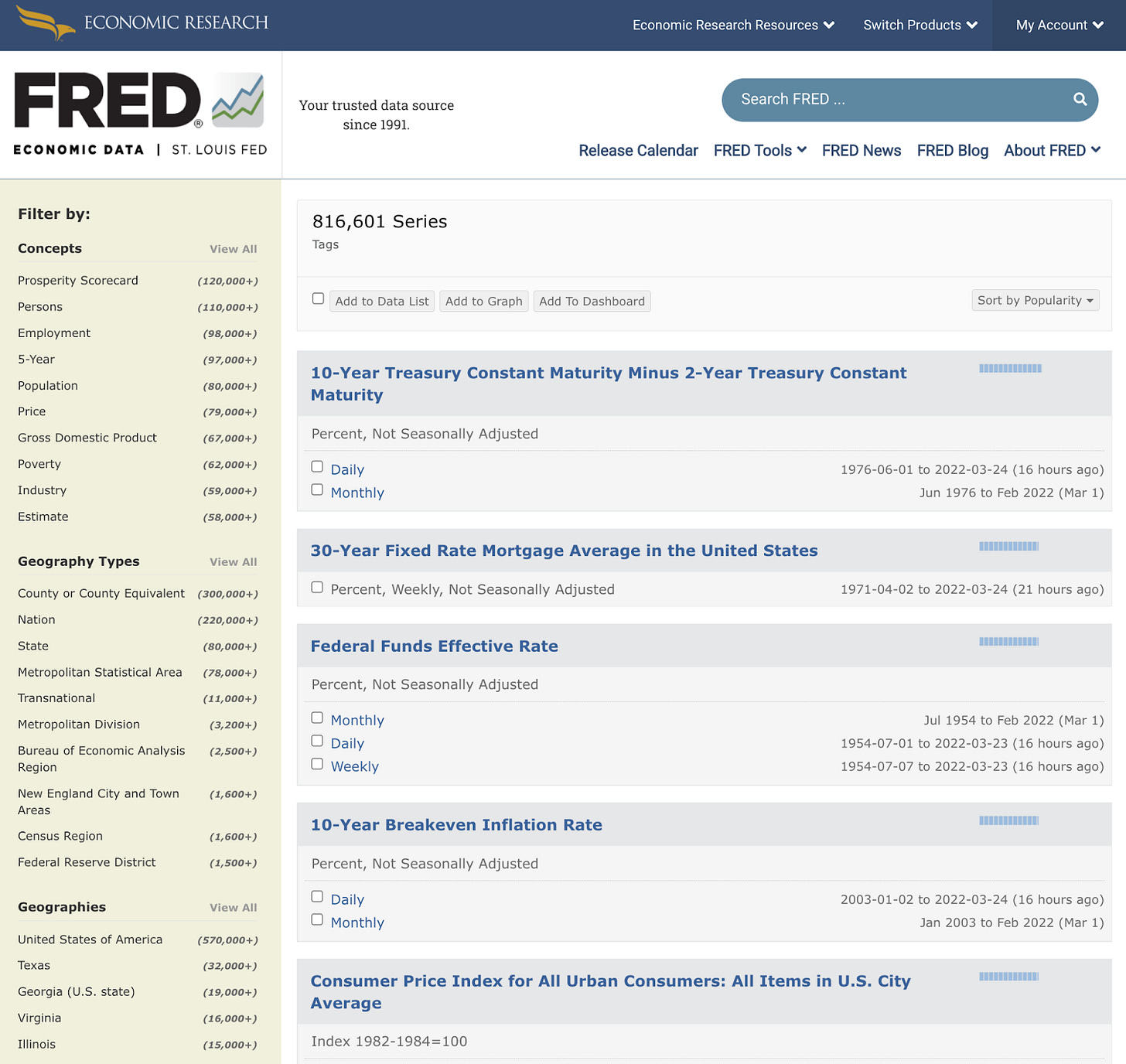
Task: Filter by Texas geography
Action: pos(34,965)
